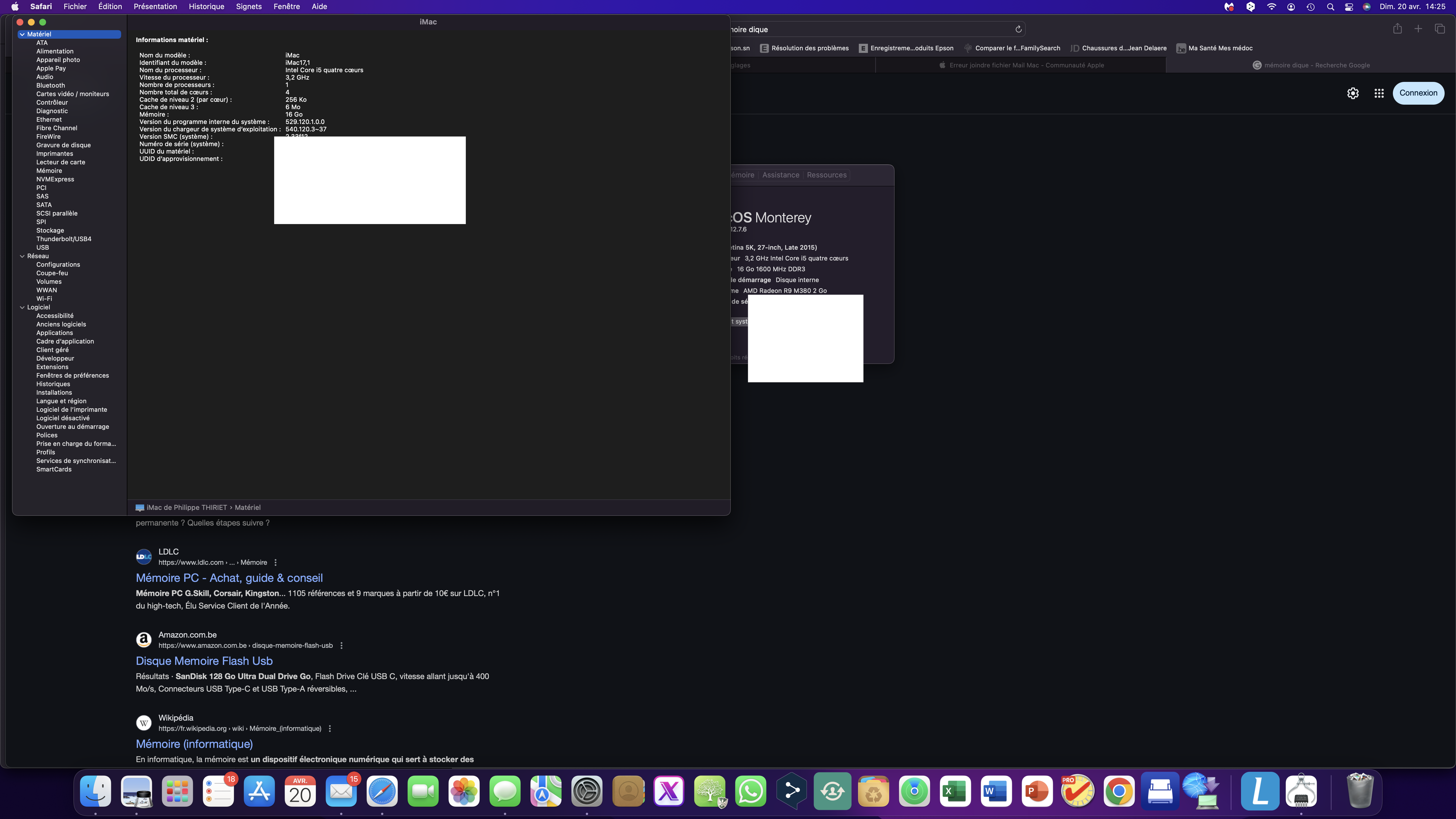Show Safari tab overview icon
This screenshot has height=819, width=1456.
point(1440,29)
